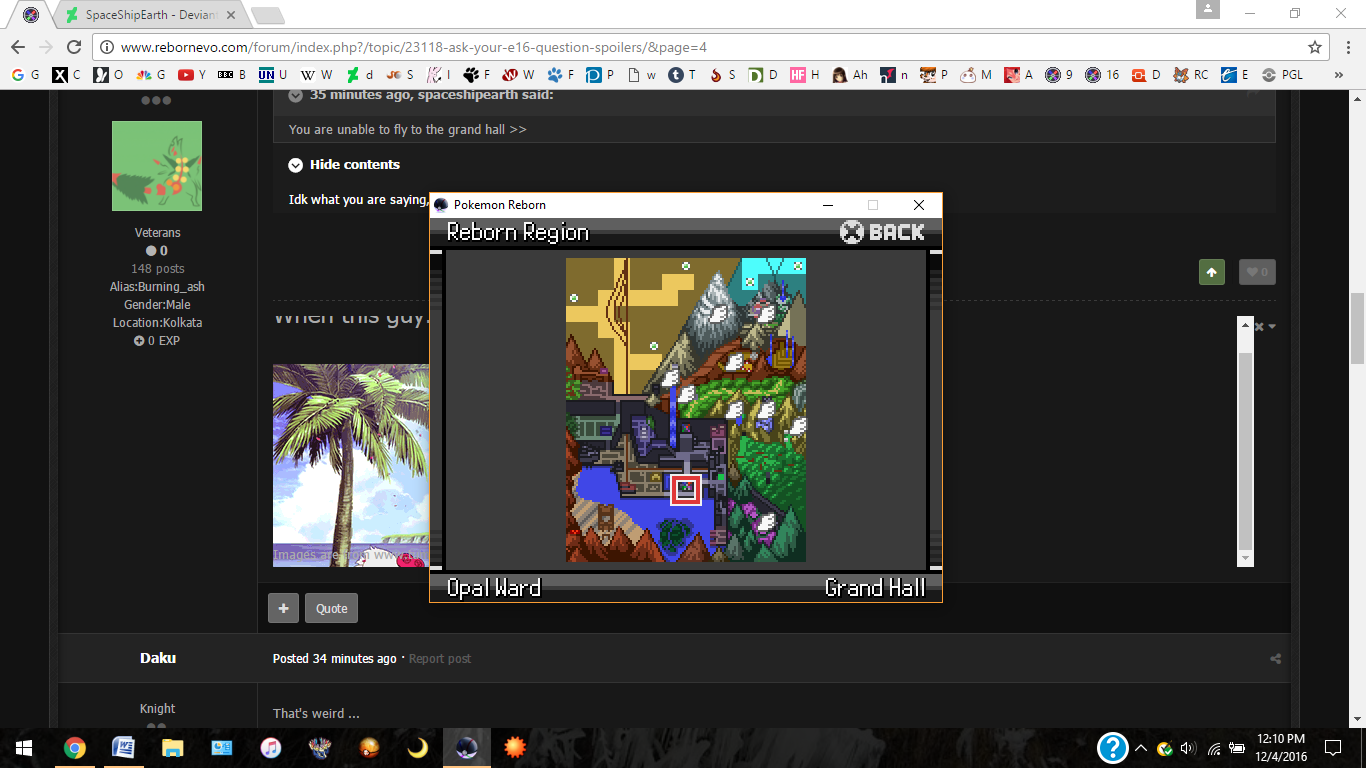The image size is (1366, 768).
Task: Select the red-framed Grand Hall map marker
Action: [x=685, y=489]
